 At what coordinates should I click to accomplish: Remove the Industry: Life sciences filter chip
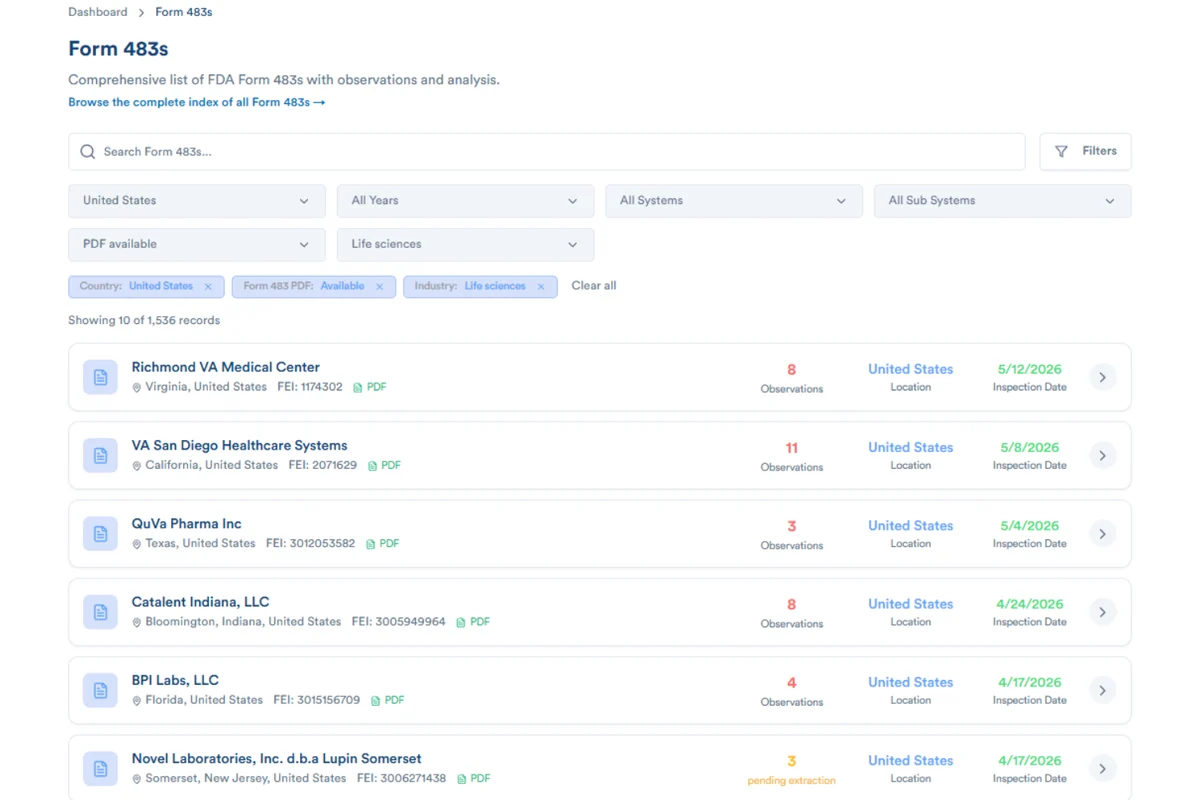541,287
